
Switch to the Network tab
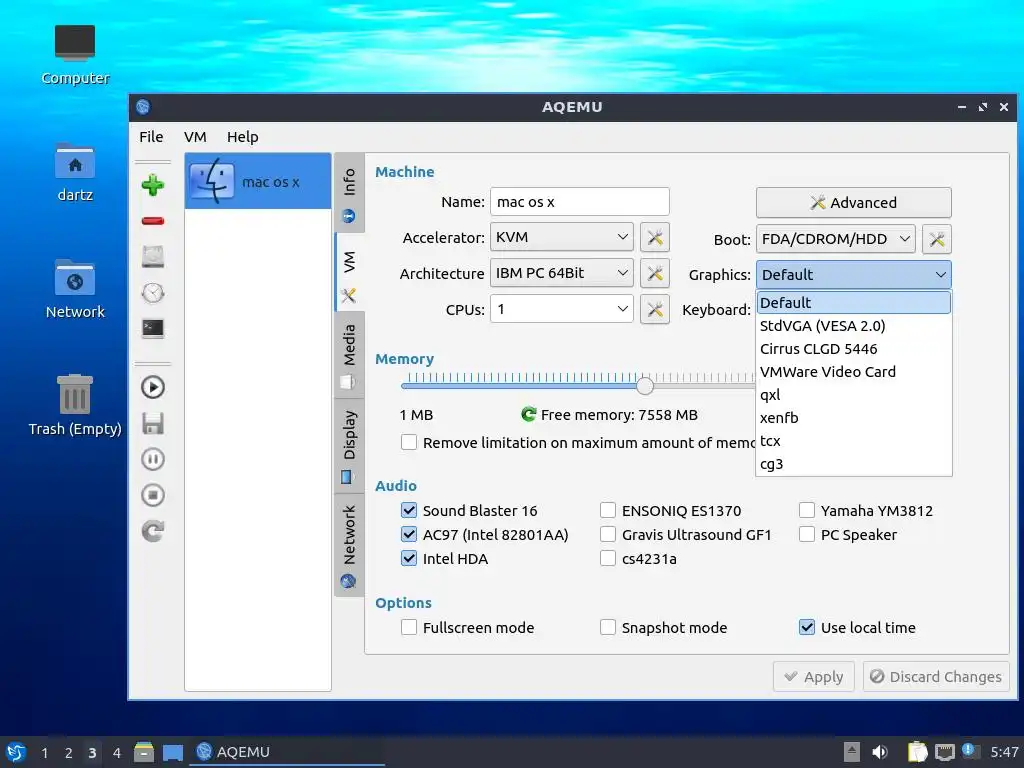pyautogui.click(x=349, y=545)
